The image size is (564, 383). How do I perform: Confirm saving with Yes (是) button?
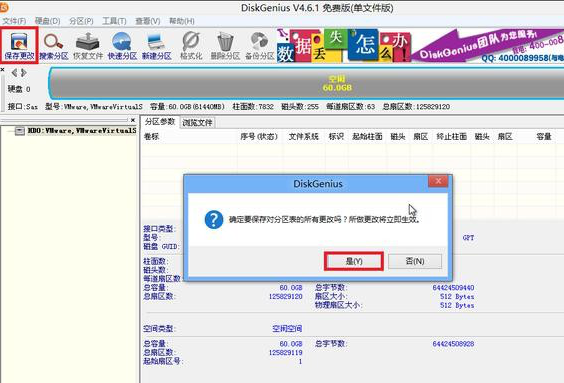[x=354, y=261]
